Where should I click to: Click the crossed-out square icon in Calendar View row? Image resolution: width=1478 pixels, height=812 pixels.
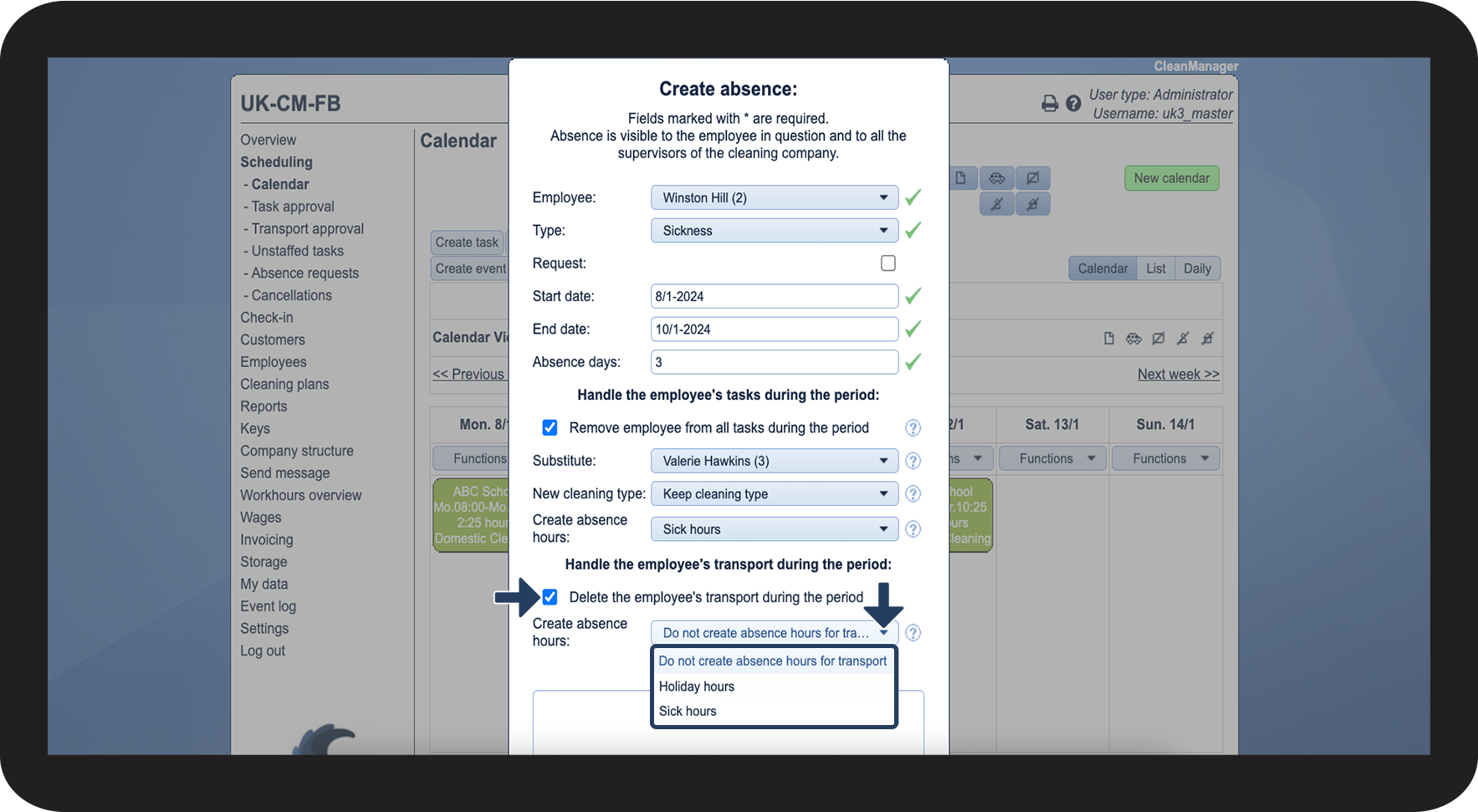click(1158, 339)
